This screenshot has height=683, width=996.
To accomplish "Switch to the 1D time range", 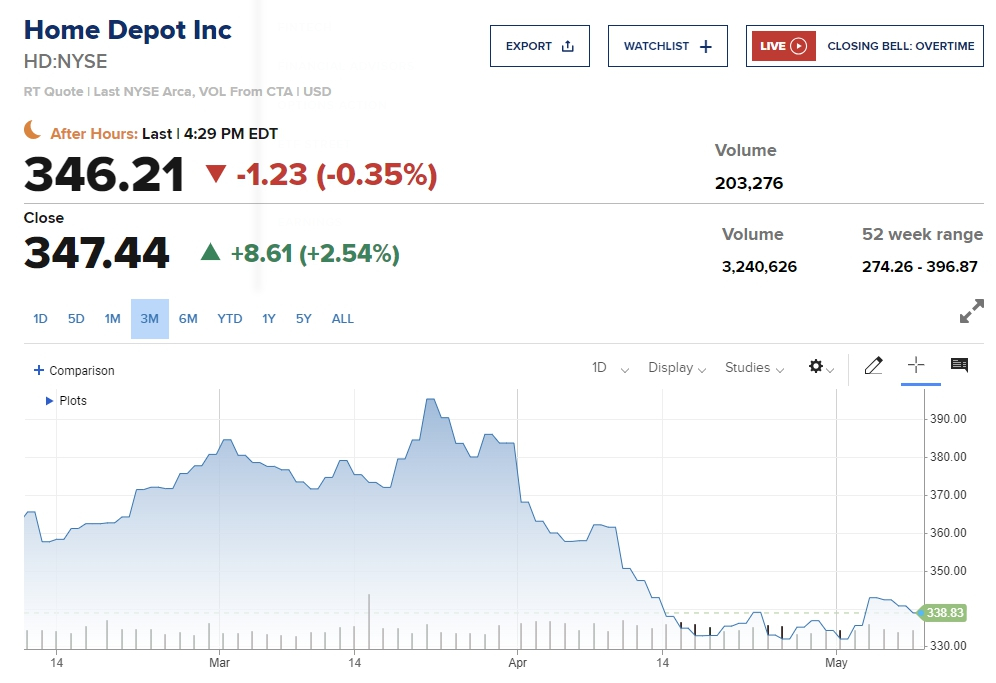I will pyautogui.click(x=40, y=319).
